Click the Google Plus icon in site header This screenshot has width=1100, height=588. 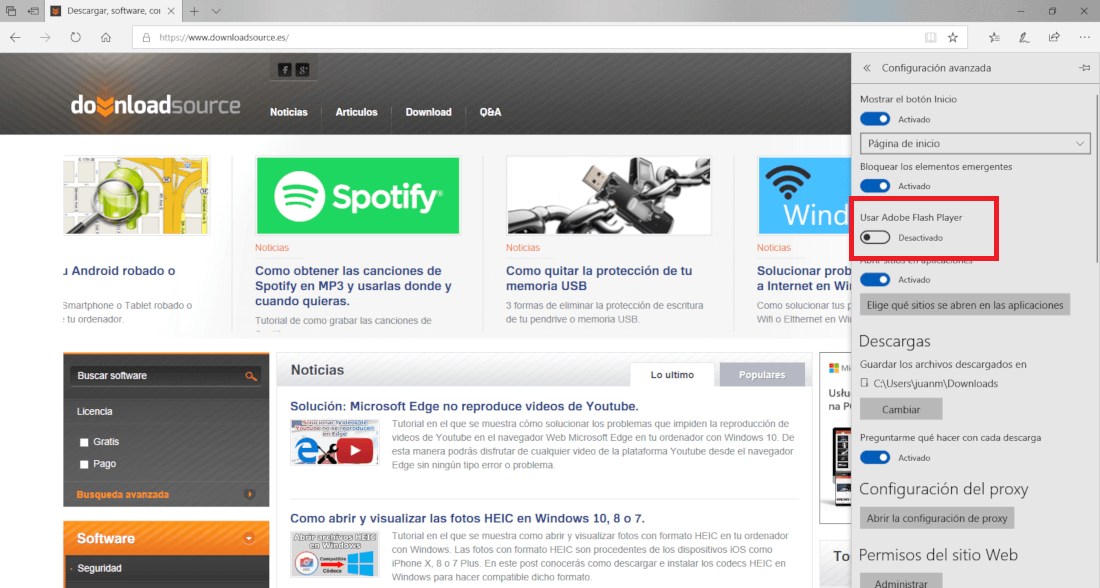pyautogui.click(x=302, y=69)
